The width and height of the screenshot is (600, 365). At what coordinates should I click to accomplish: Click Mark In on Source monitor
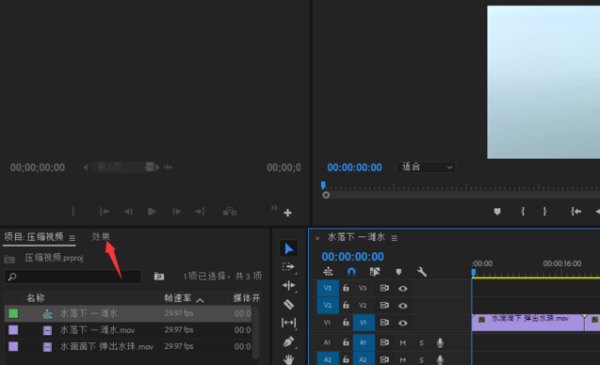(73, 211)
